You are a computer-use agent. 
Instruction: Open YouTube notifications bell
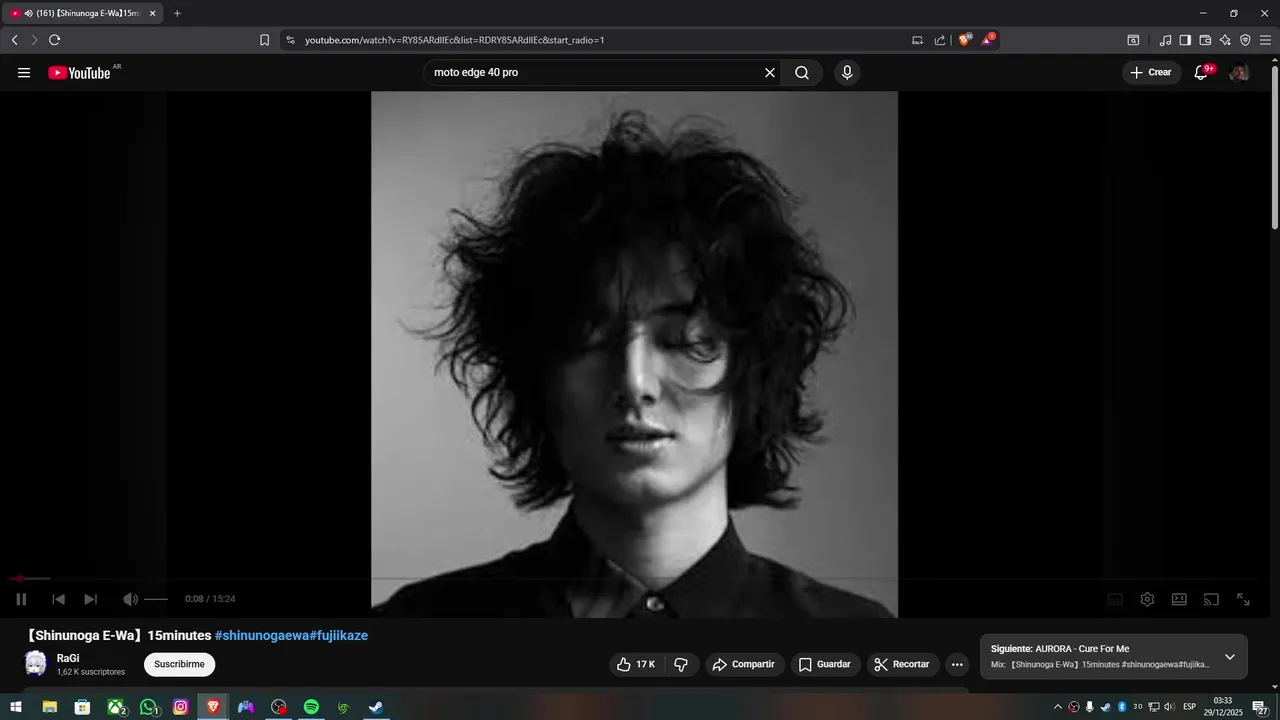[x=1202, y=73]
